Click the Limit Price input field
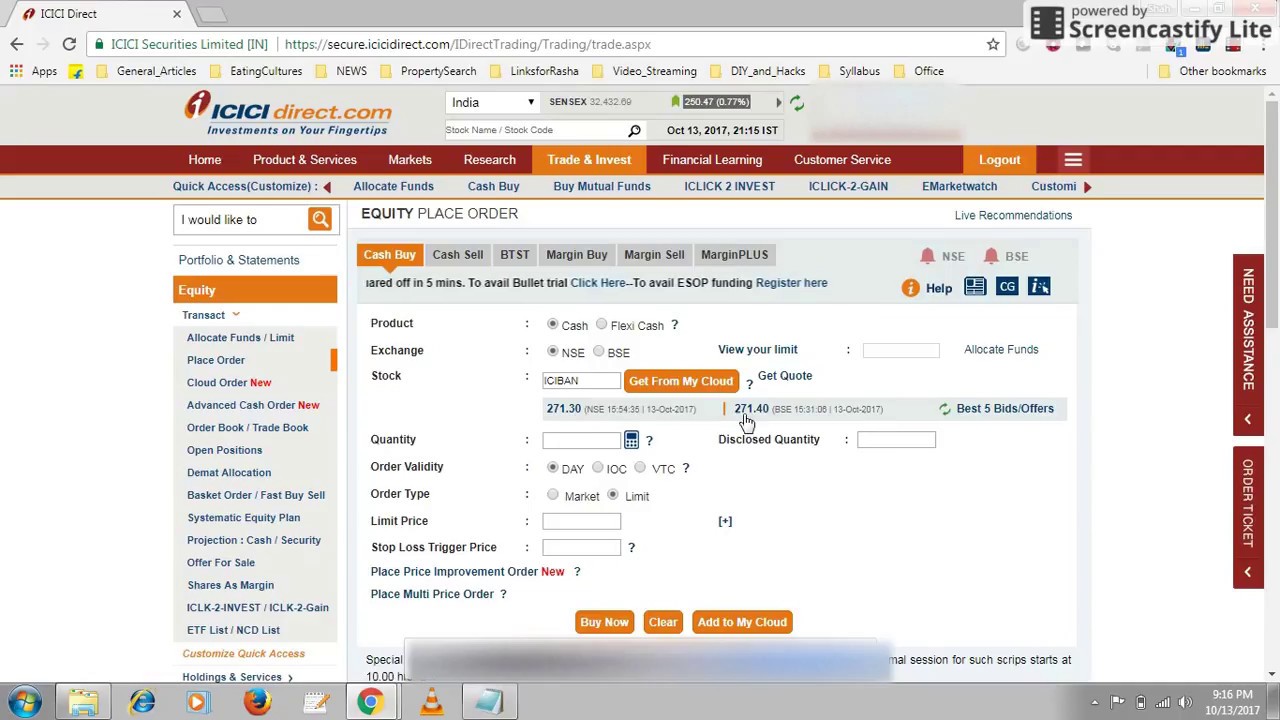 [x=581, y=521]
